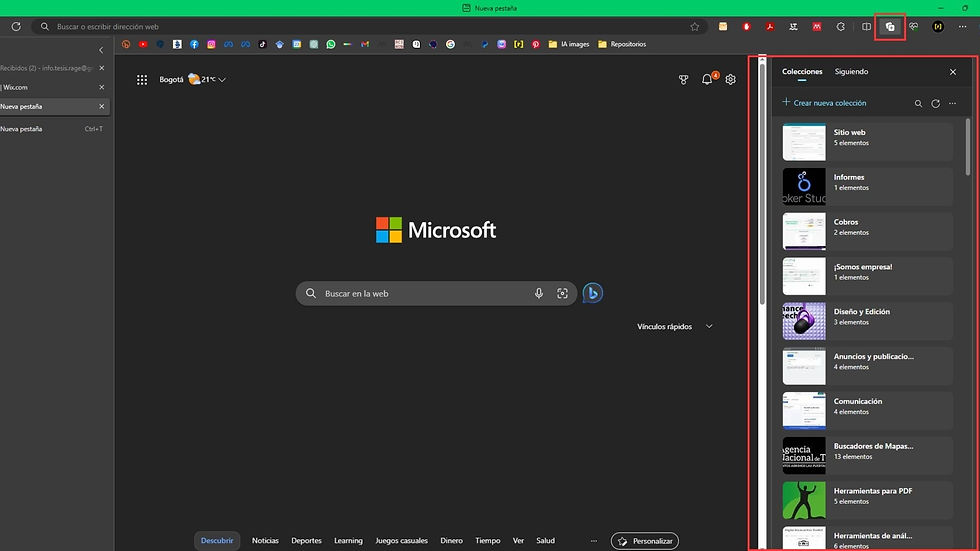Viewport: 980px width, 551px height.
Task: Switch to the Colecciones tab
Action: 802,72
